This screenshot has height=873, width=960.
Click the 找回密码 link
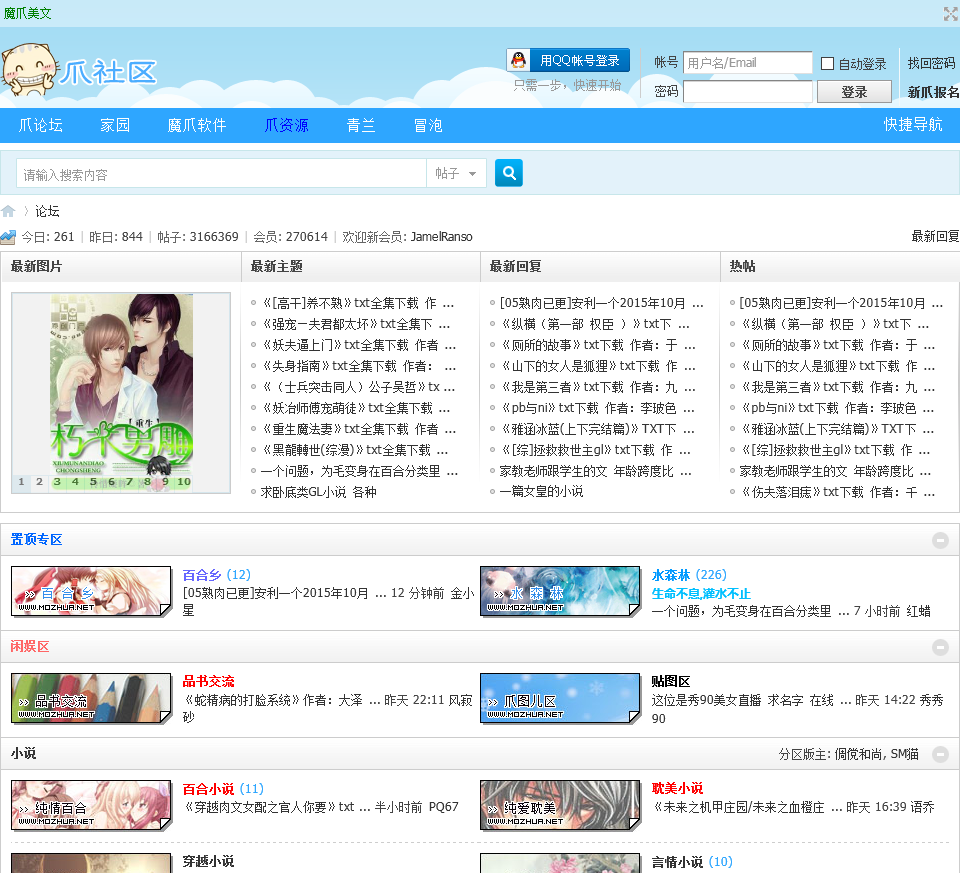[931, 63]
